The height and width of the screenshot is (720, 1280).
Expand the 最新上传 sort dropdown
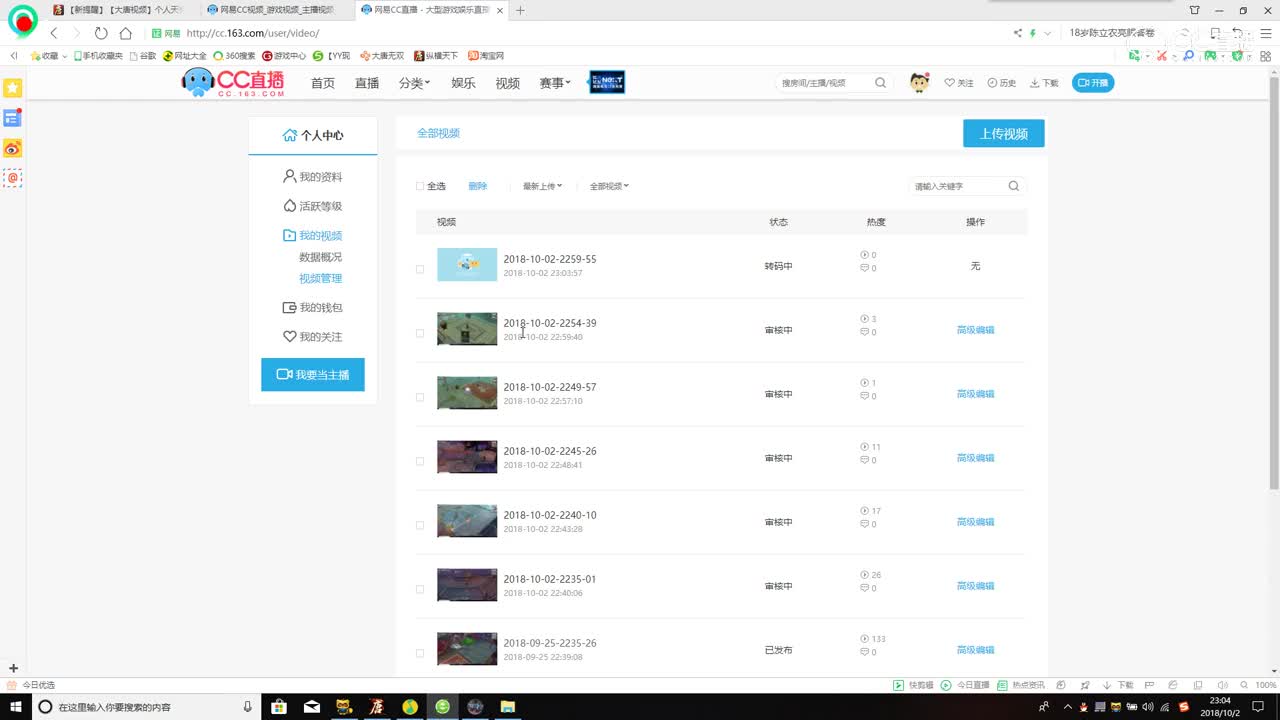pos(542,186)
